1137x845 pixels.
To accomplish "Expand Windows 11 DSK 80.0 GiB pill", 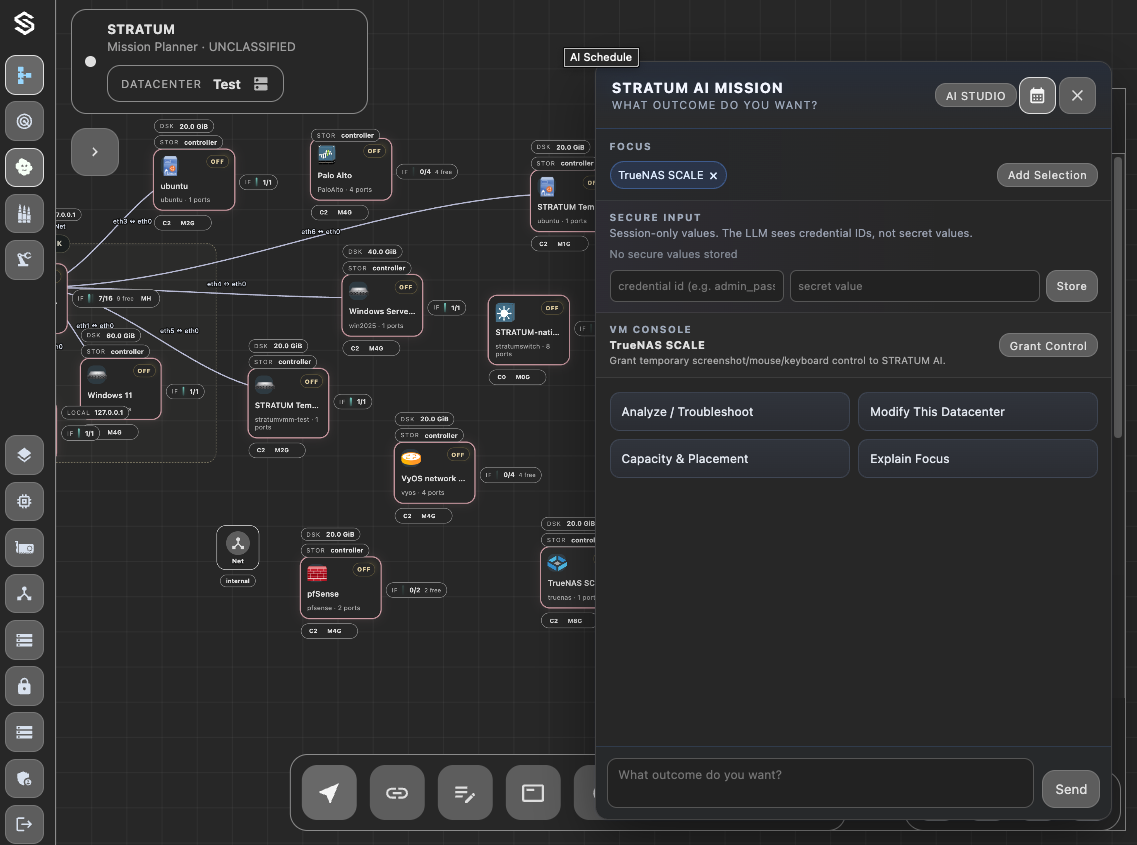I will [111, 336].
